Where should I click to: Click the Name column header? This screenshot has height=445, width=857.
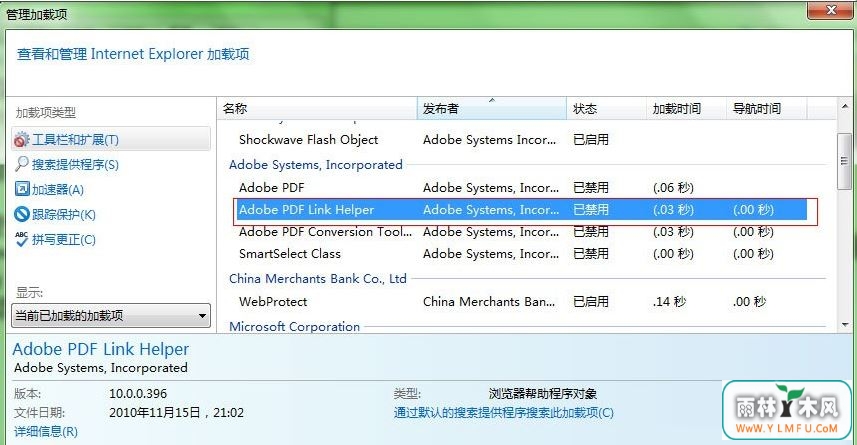[318, 108]
